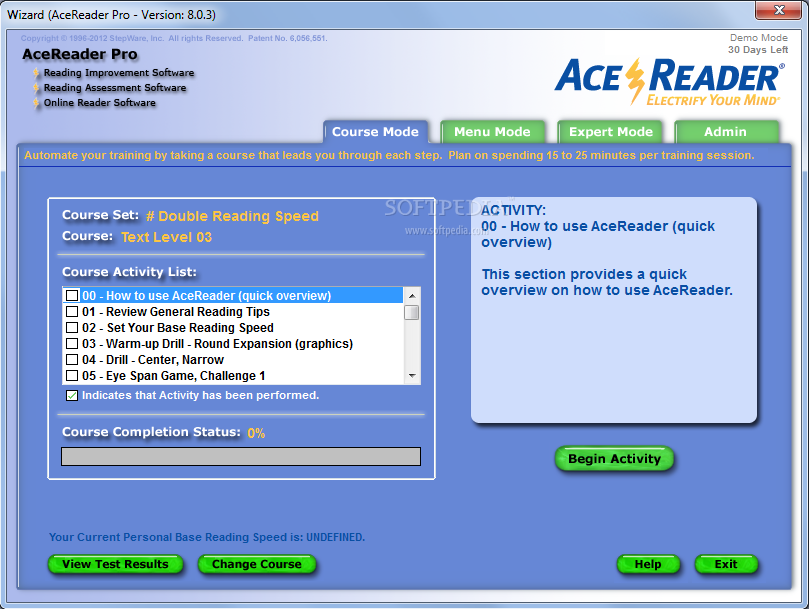Screen dimensions: 809x609
Task: Click the bolt bullet beside Online Reader Software
Action: tap(36, 103)
